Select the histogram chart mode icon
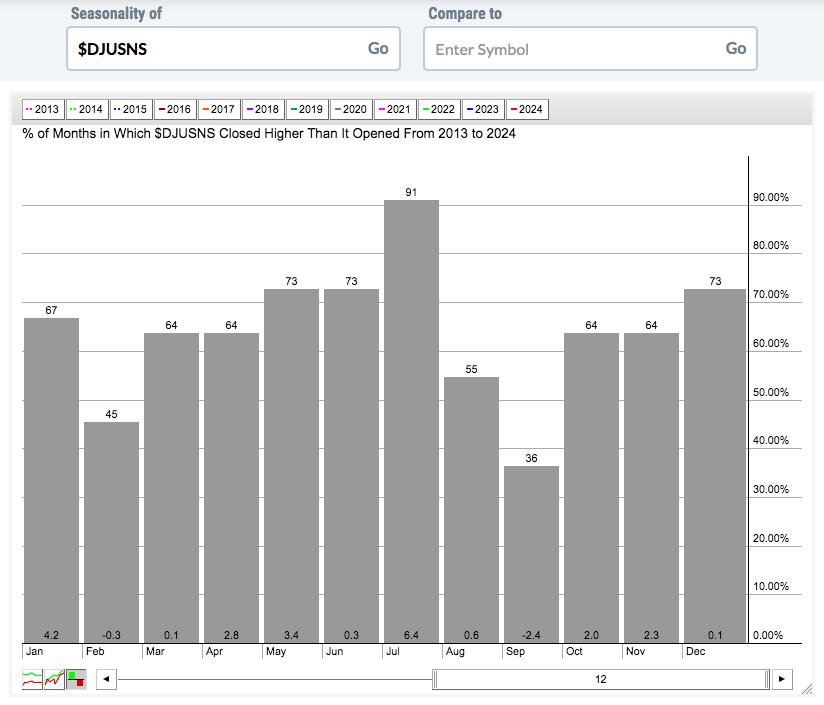 click(76, 679)
